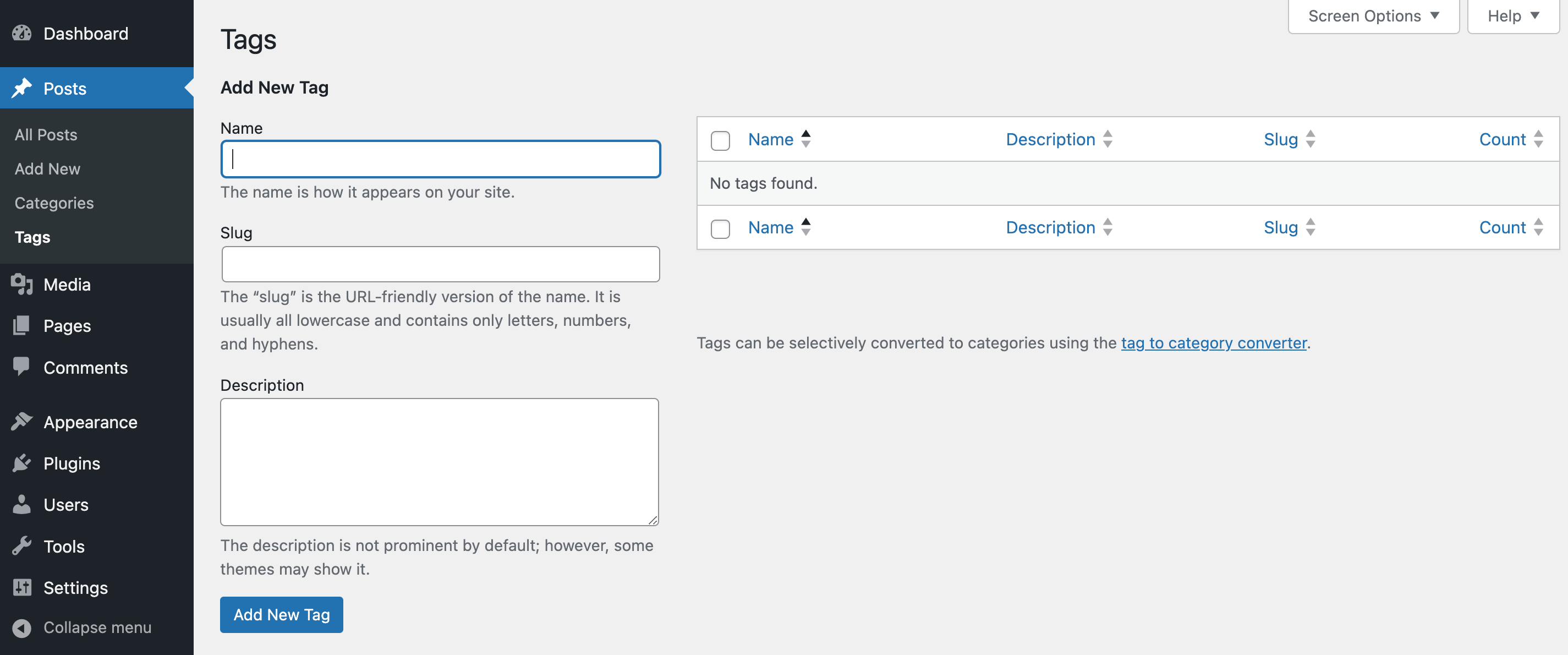Open the tag to category converter link
The image size is (1568, 655).
point(1214,343)
